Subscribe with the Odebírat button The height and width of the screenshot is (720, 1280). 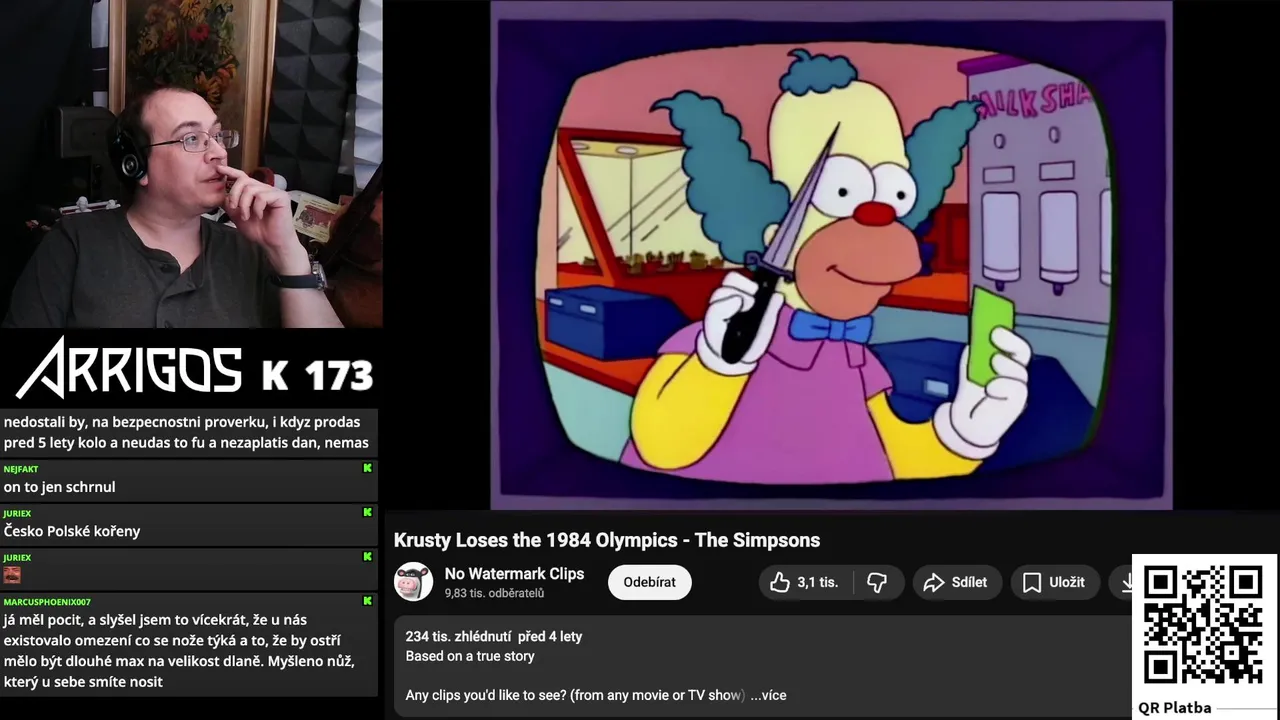point(649,582)
